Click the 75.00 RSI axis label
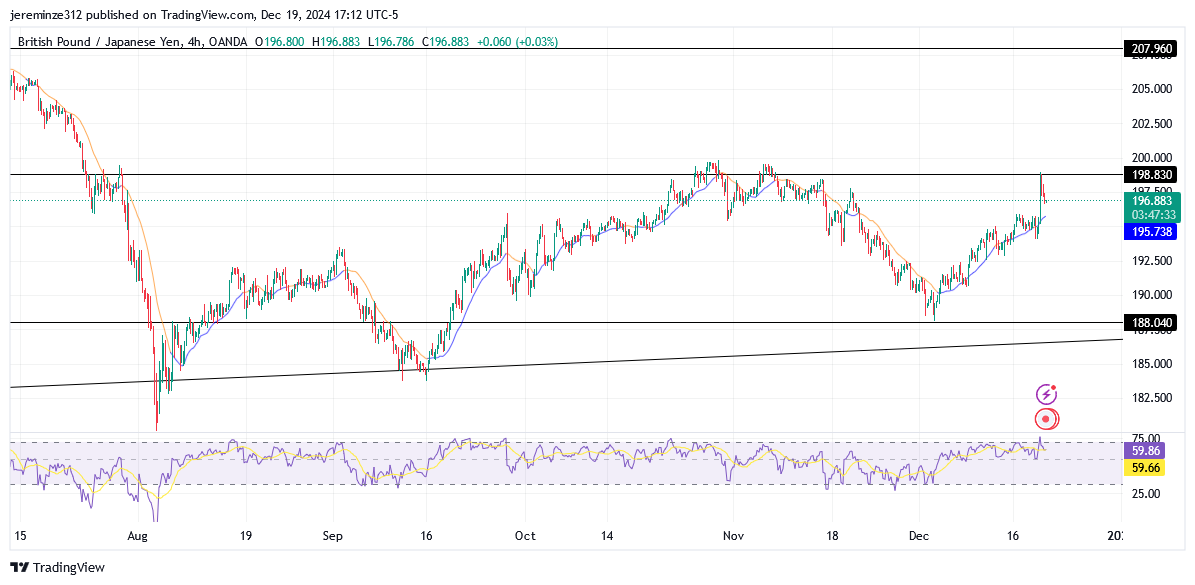 point(1146,438)
